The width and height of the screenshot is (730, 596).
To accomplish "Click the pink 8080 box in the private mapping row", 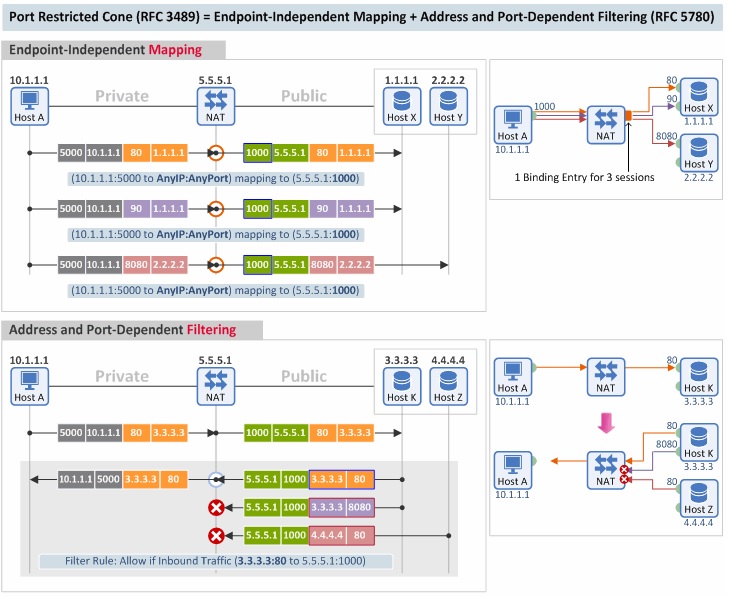I will (x=136, y=265).
